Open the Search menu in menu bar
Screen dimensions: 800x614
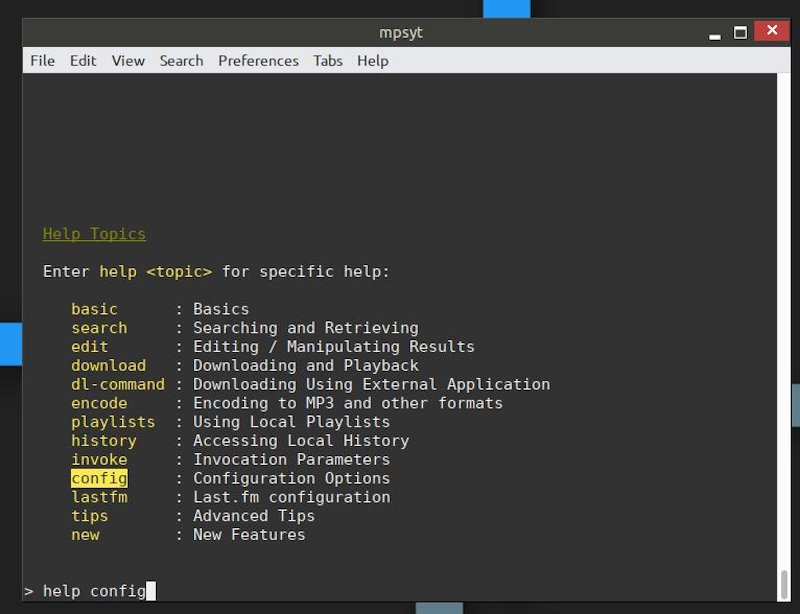coord(181,61)
